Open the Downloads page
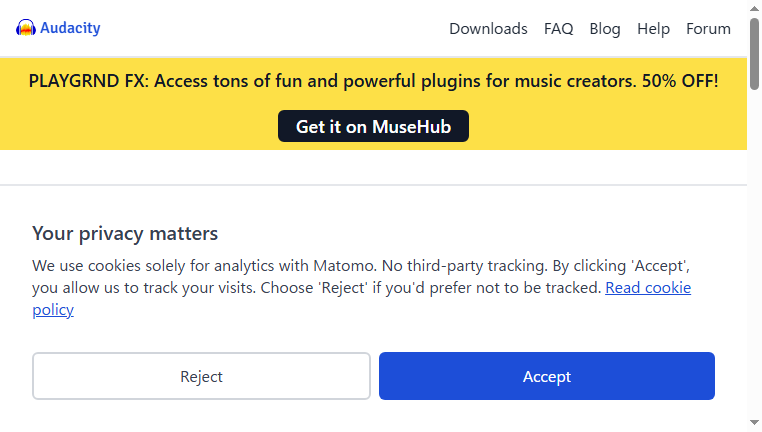 click(x=488, y=29)
